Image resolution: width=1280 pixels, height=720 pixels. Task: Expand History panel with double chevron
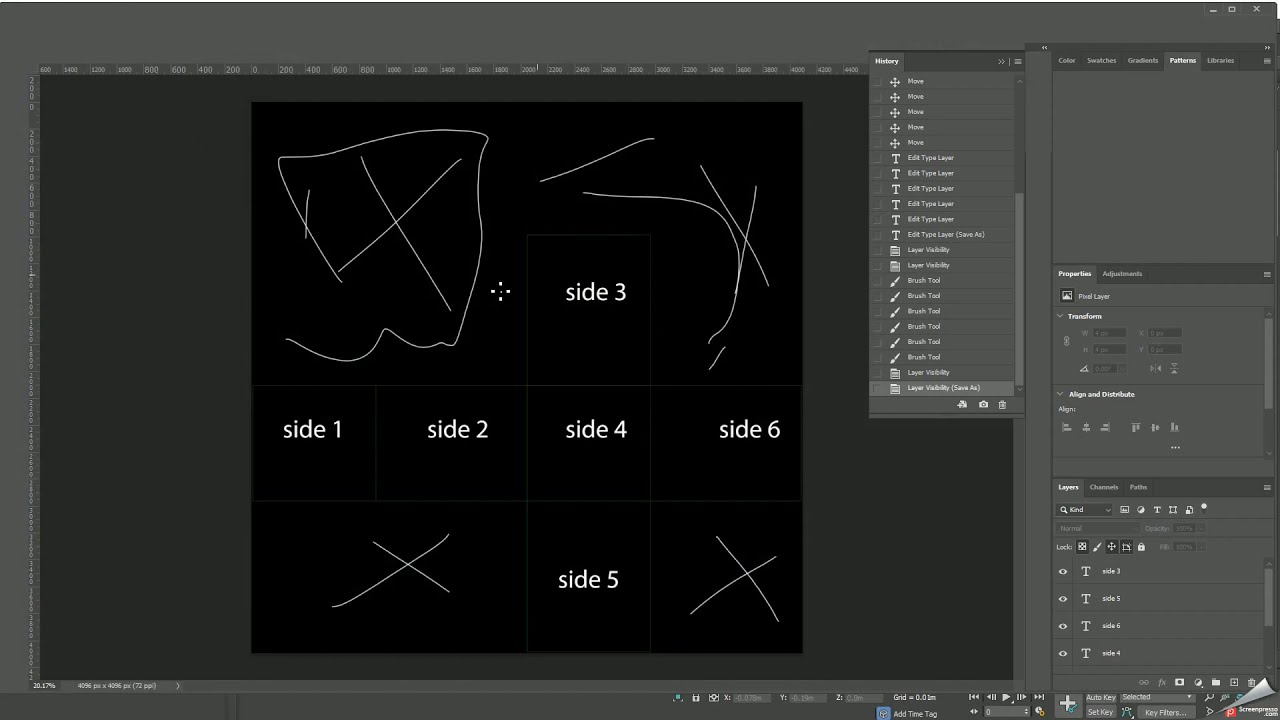coord(1001,61)
